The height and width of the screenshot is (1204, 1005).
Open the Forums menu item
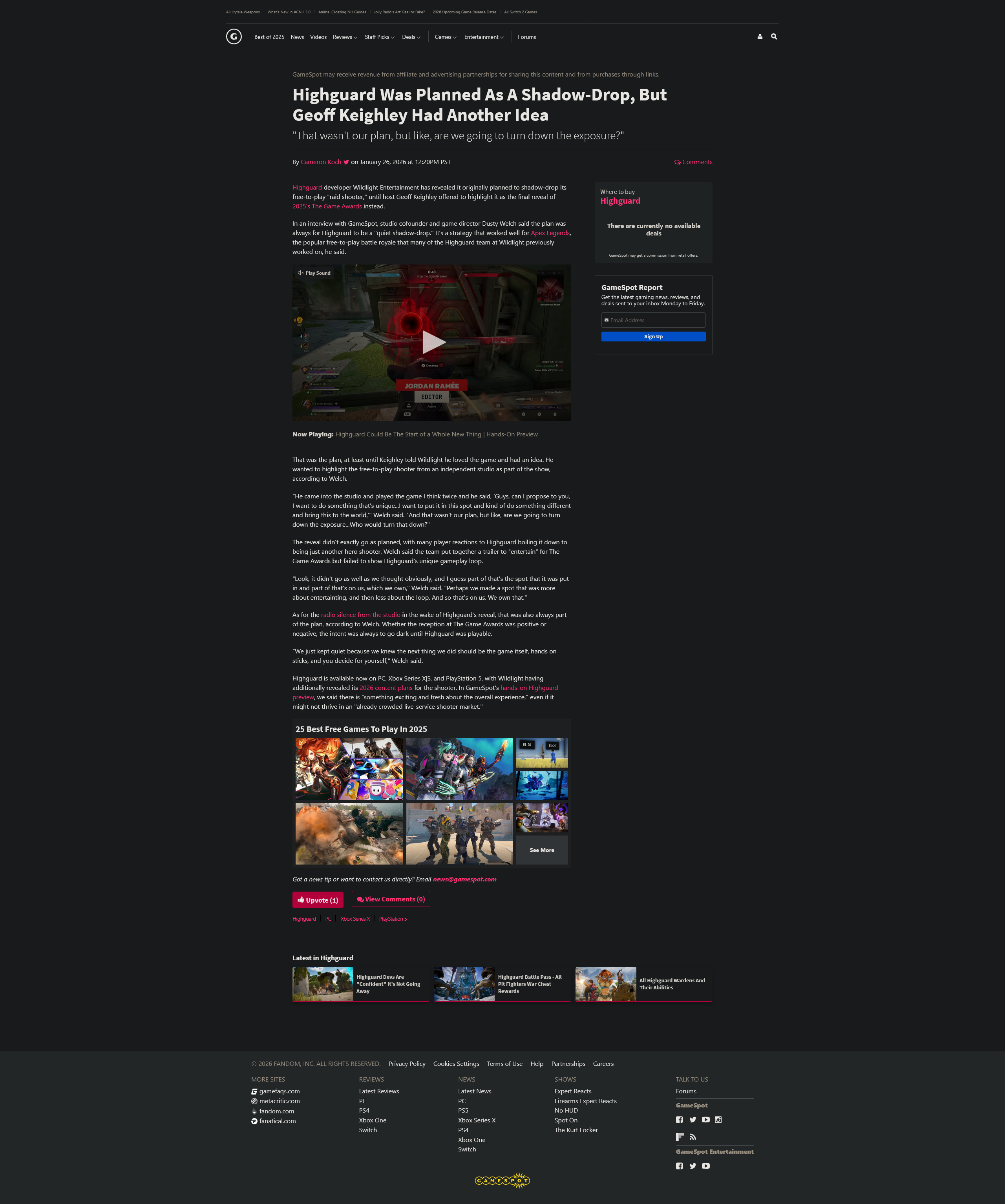click(x=526, y=37)
